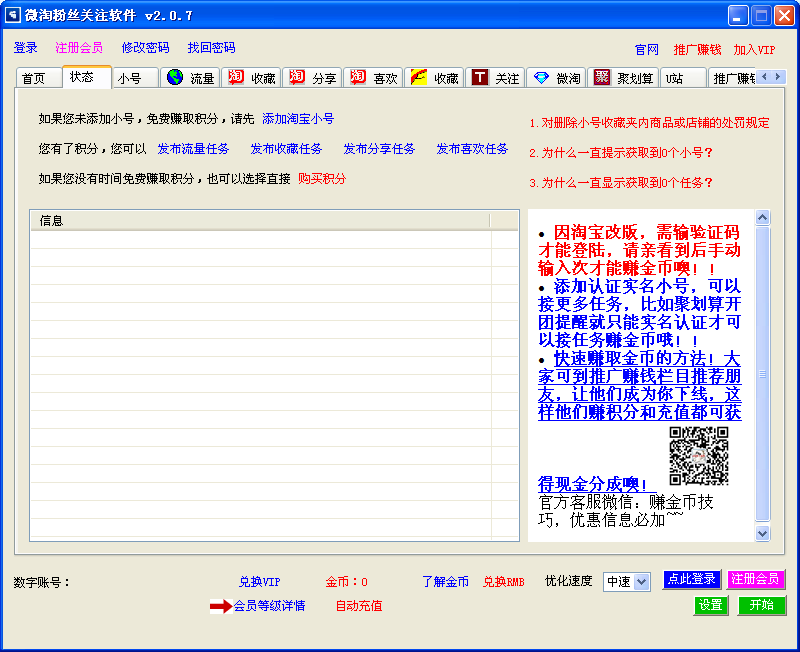The image size is (800, 652).
Task: Open the 优化速度 dropdown showing 中速
Action: 627,582
